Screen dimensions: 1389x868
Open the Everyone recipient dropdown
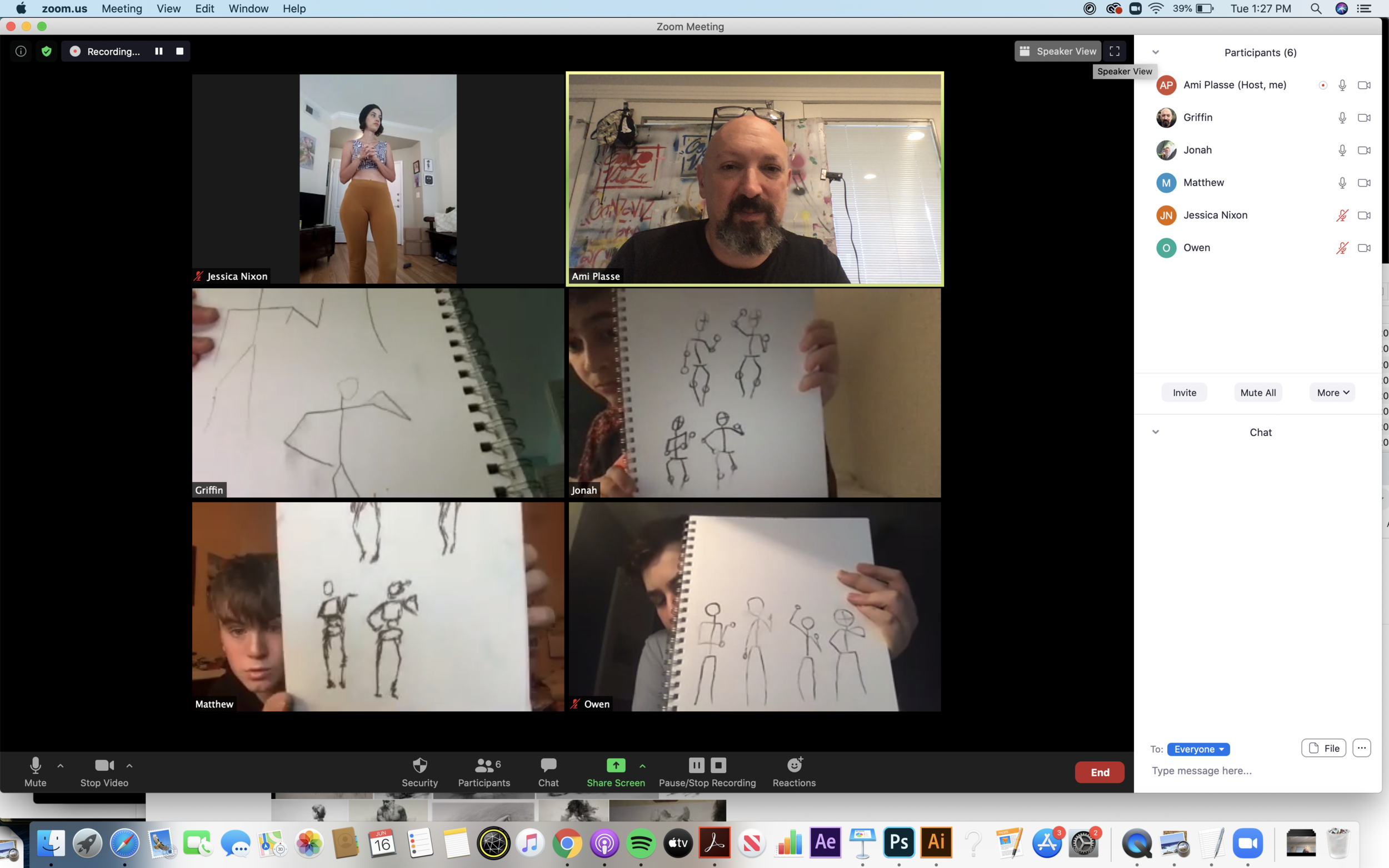pyautogui.click(x=1198, y=749)
